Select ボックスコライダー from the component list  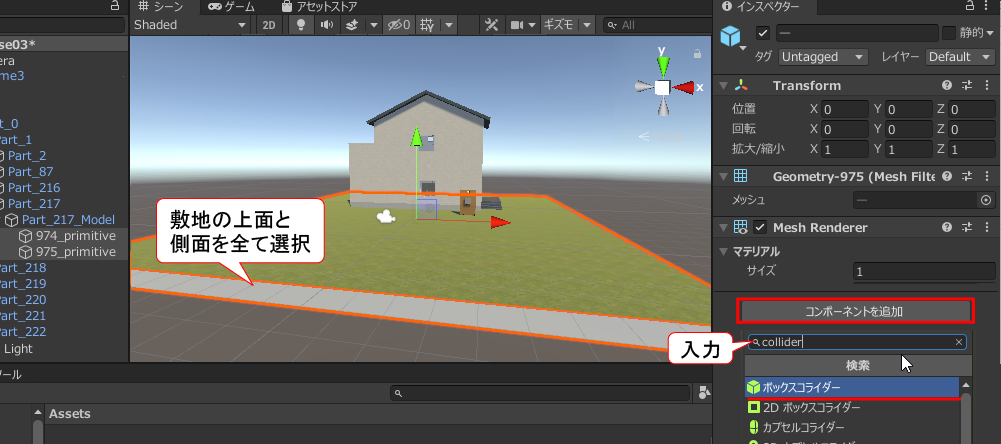coord(852,386)
